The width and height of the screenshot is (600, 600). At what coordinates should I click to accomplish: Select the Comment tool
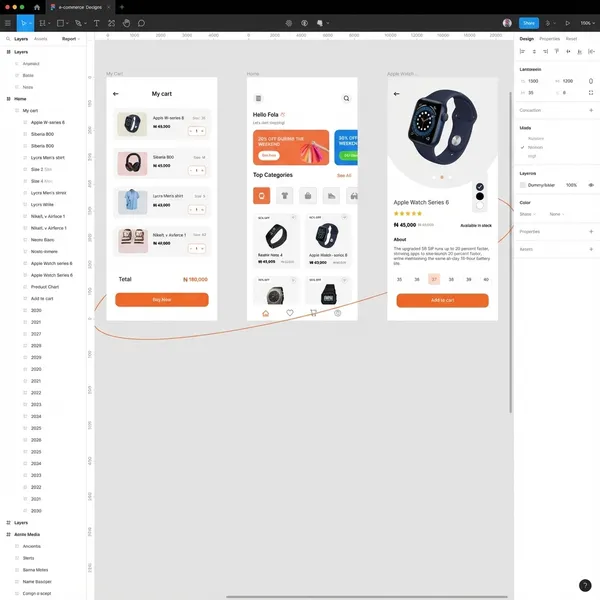click(x=141, y=23)
